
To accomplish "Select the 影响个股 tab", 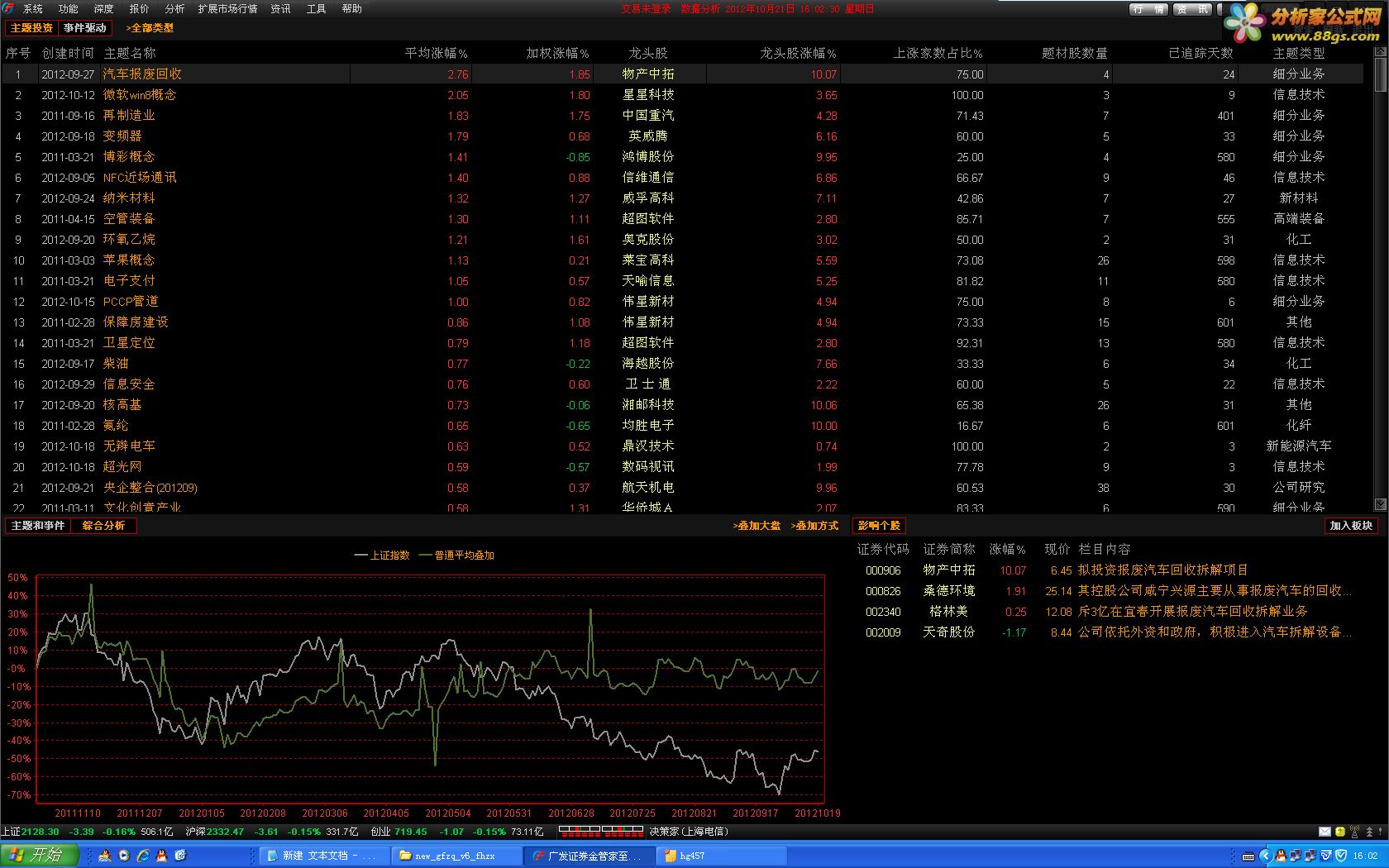I will 880,526.
